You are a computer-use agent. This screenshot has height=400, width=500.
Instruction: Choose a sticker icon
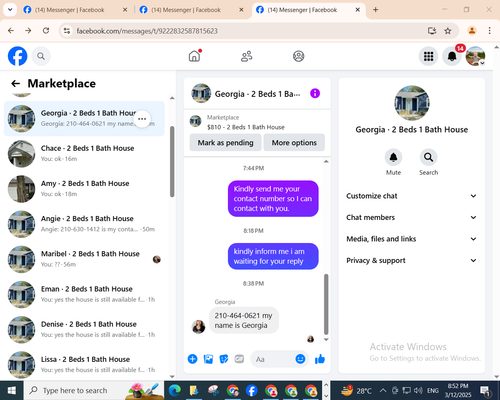pos(224,359)
